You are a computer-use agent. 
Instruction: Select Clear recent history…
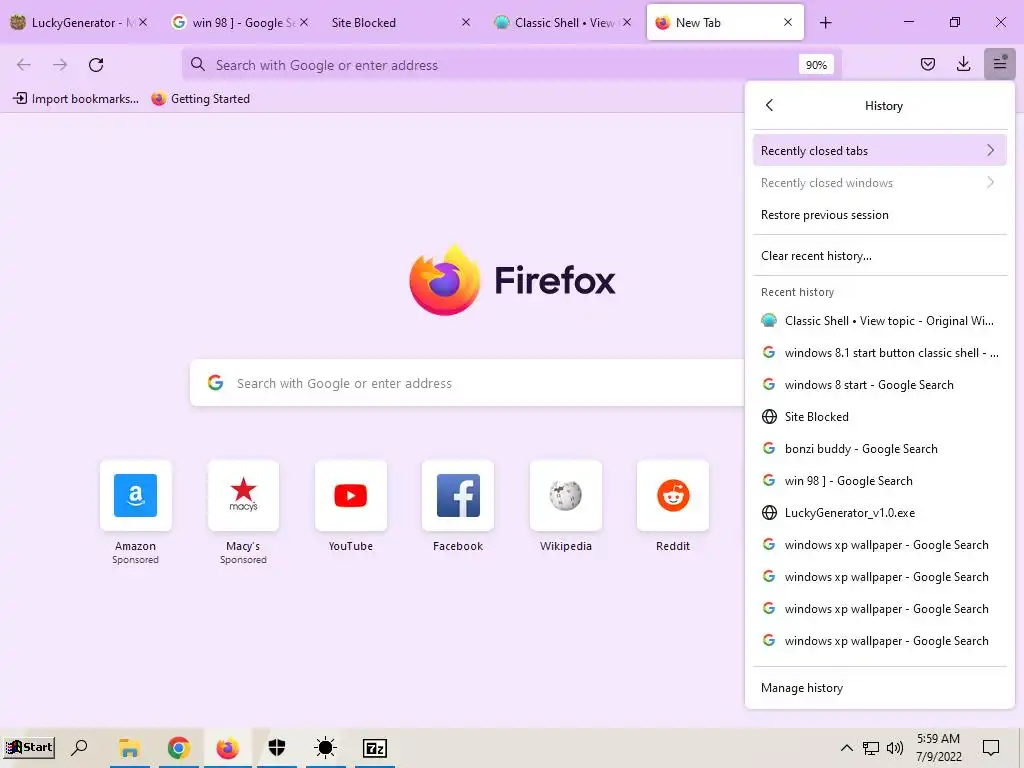pyautogui.click(x=879, y=256)
